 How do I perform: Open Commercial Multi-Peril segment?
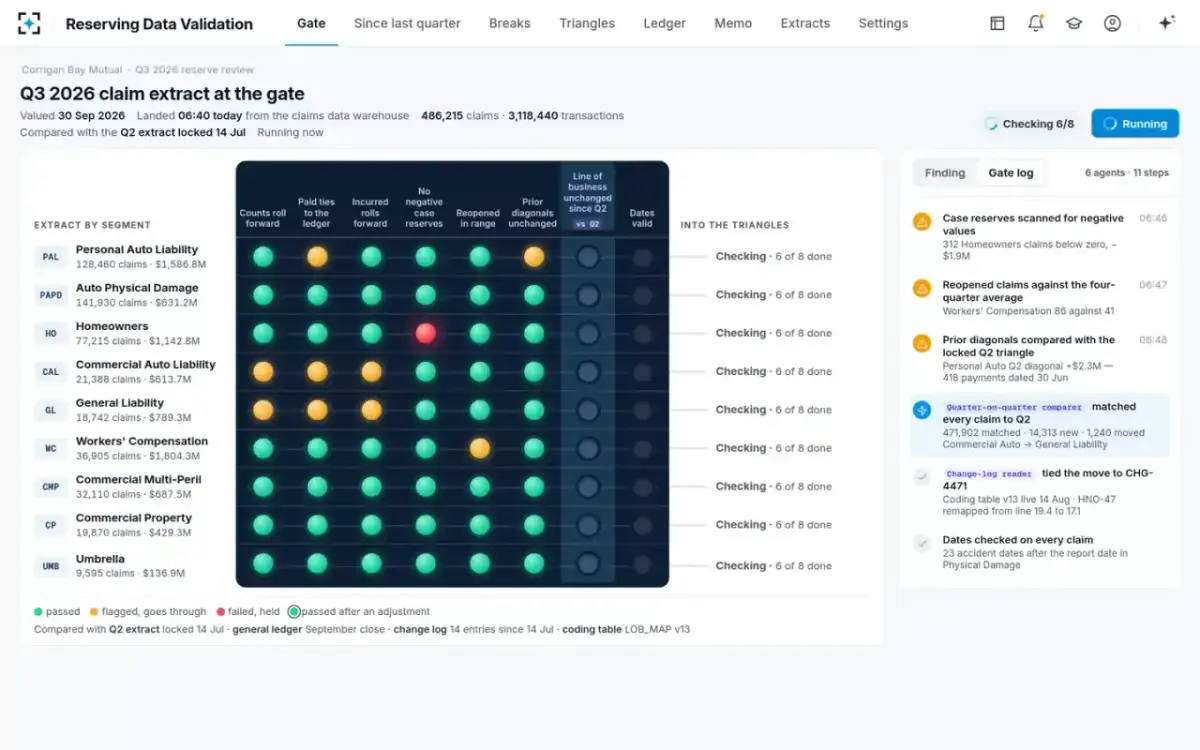(x=138, y=480)
